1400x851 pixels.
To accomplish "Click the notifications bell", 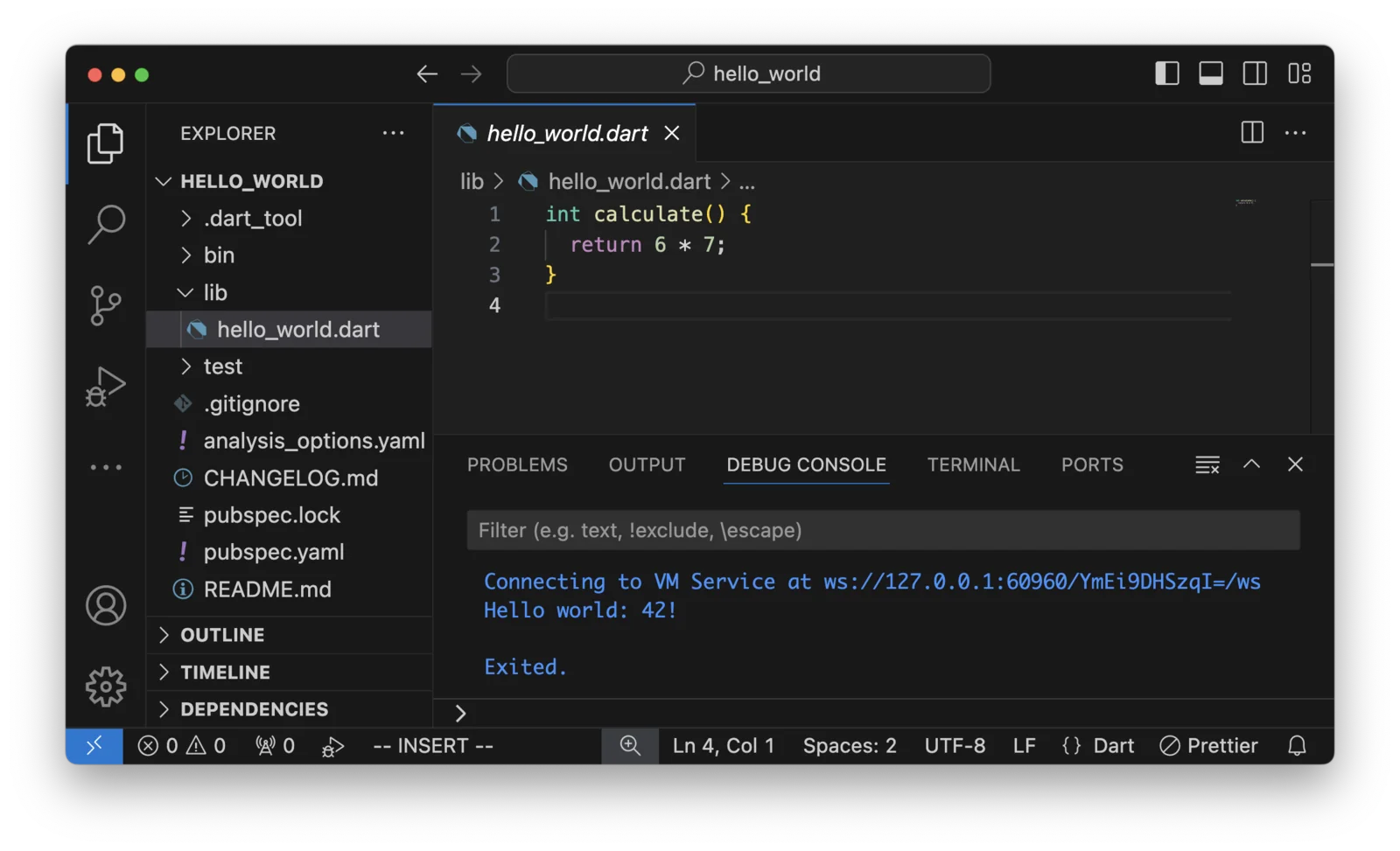I will [x=1297, y=746].
